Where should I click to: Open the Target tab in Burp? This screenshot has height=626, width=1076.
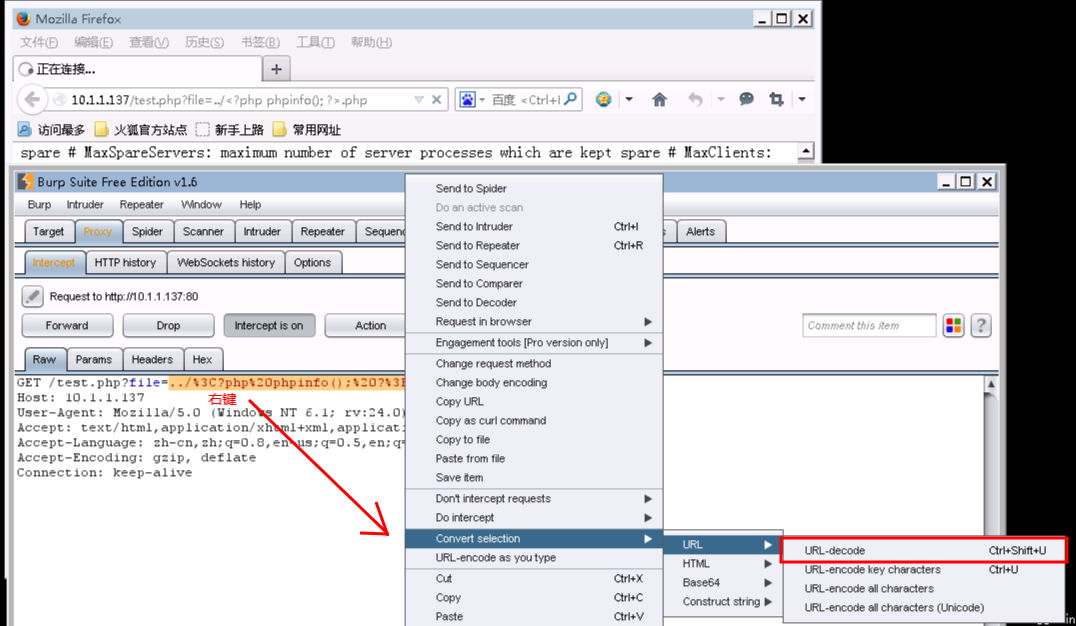tap(49, 231)
